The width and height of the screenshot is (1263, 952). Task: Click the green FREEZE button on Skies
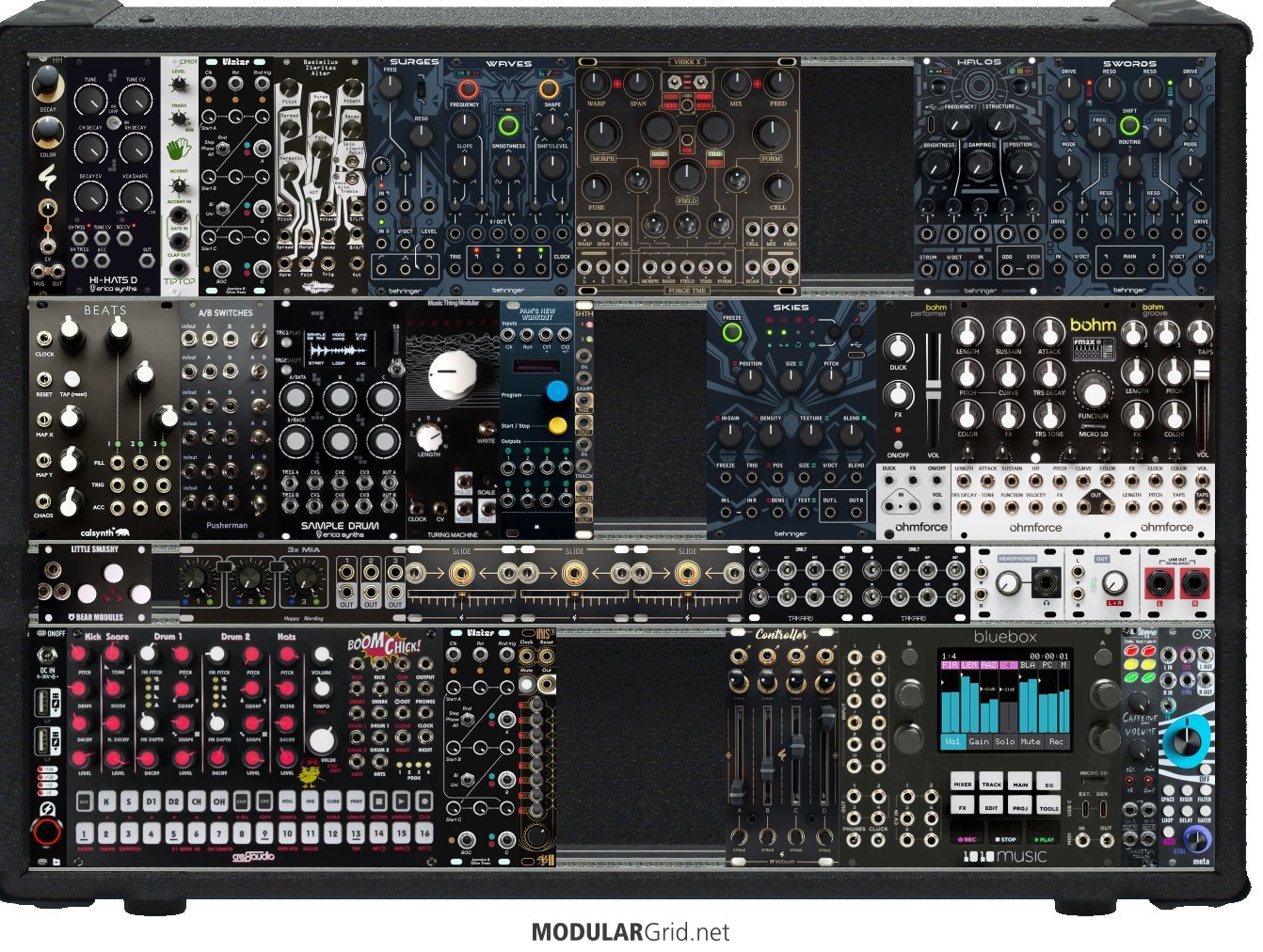coord(732,333)
